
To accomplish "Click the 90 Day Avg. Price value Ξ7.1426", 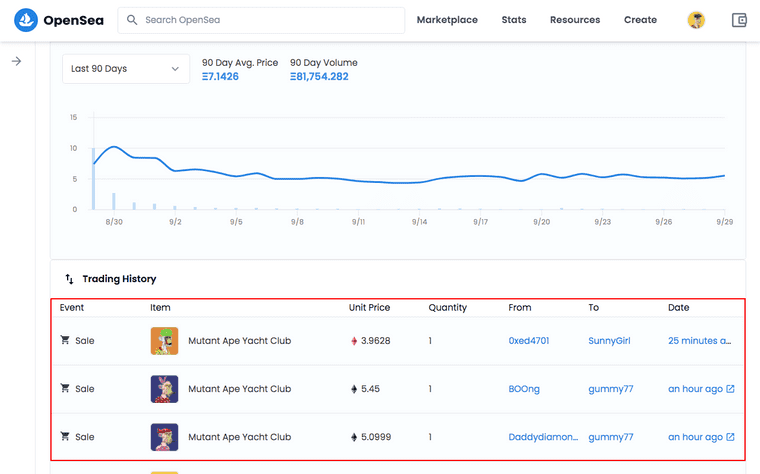I will click(220, 77).
